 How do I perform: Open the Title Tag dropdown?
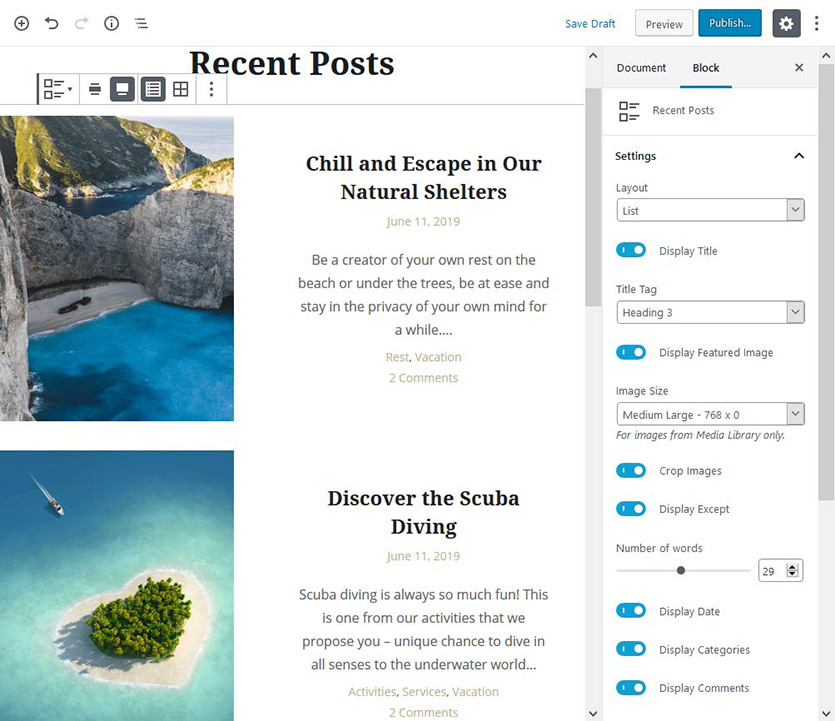click(710, 312)
